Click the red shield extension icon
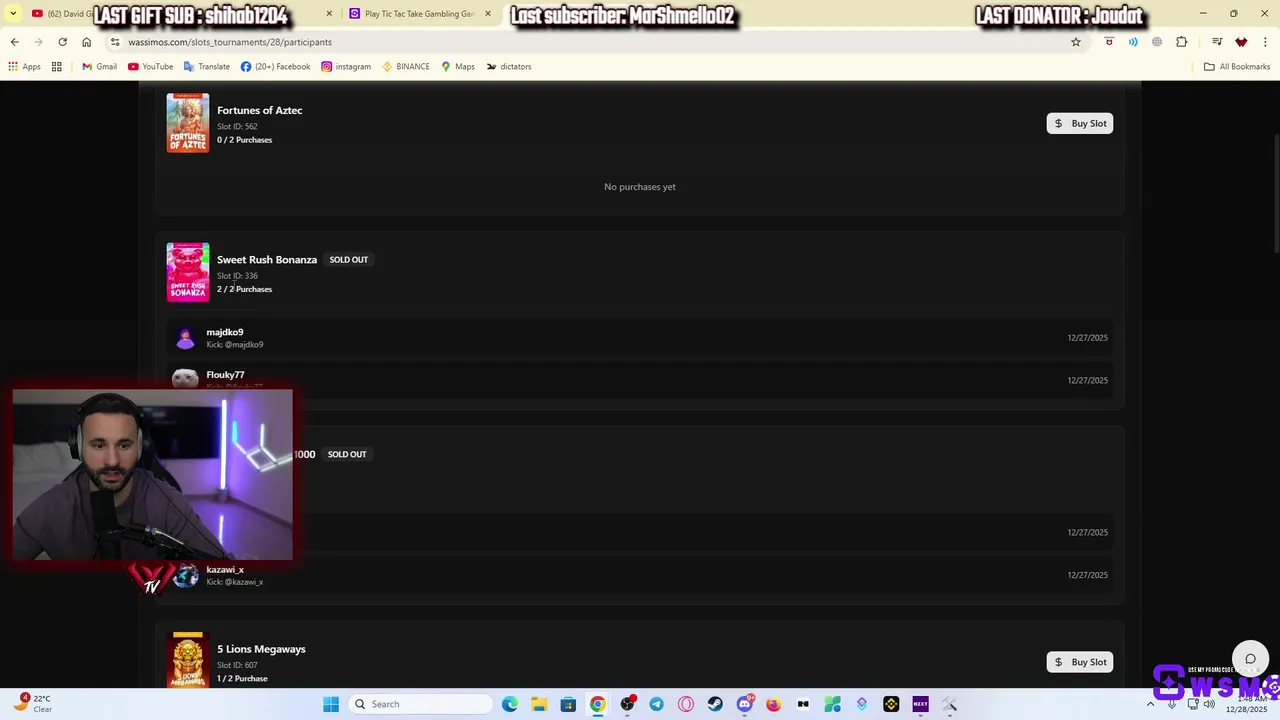The image size is (1280, 720). click(1109, 42)
